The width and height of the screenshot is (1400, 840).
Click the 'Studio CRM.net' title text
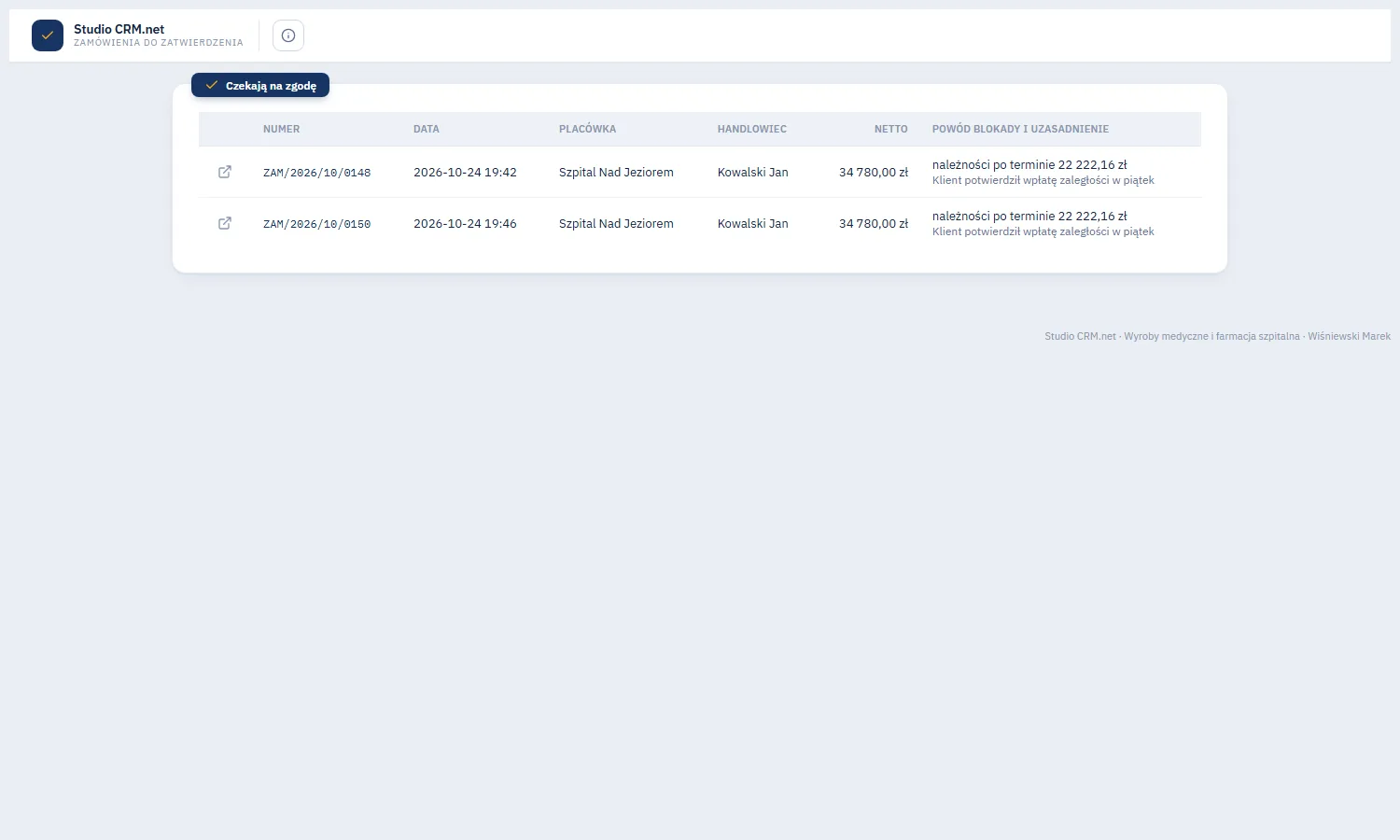(x=119, y=29)
